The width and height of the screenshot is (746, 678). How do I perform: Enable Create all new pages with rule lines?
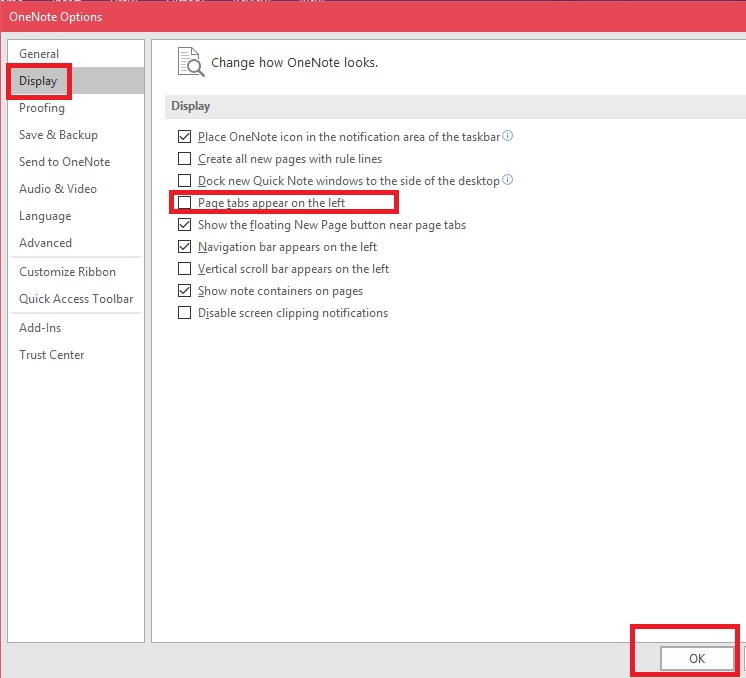[184, 158]
